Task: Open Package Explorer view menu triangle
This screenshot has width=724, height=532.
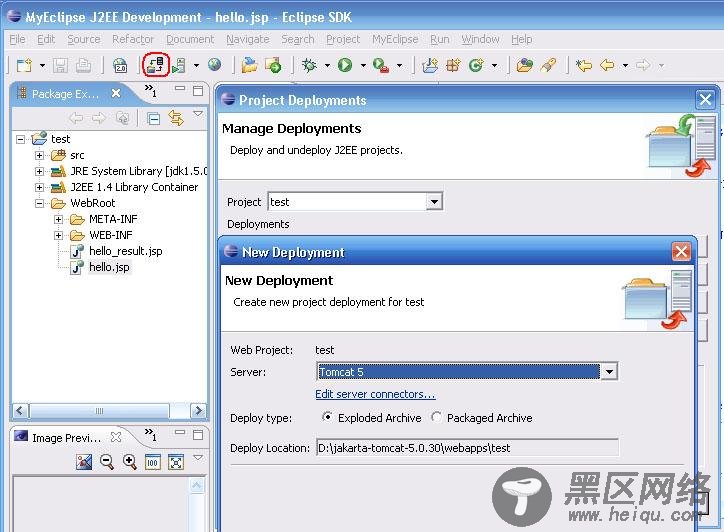Action: (x=198, y=113)
